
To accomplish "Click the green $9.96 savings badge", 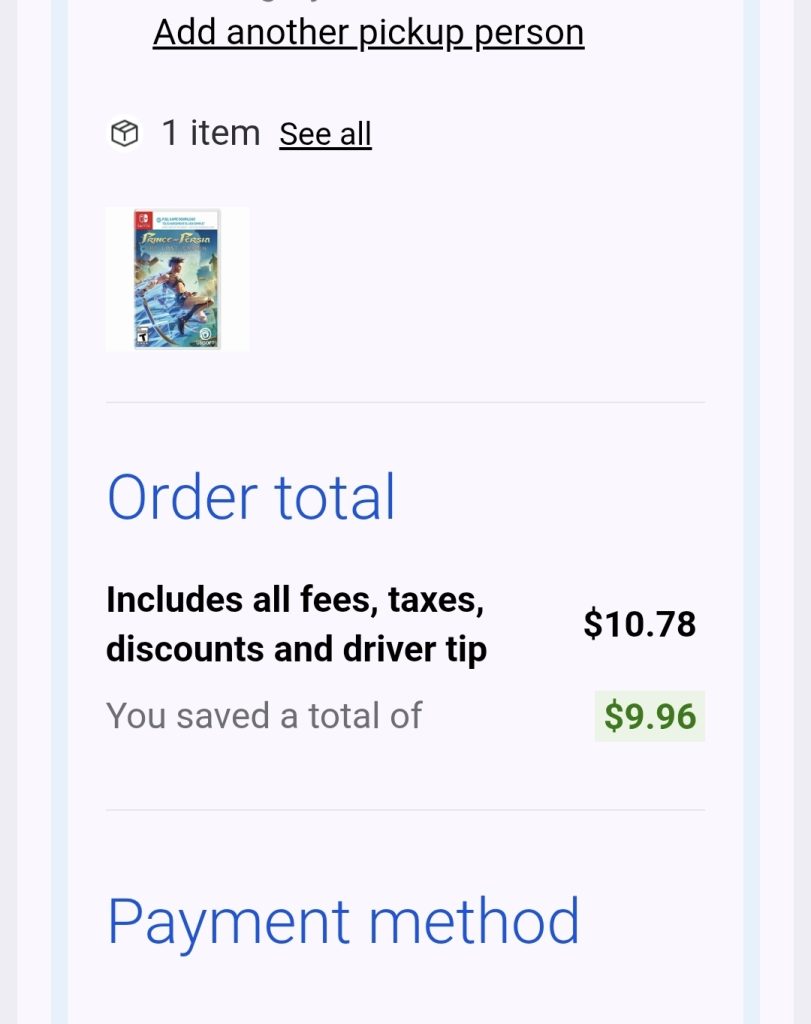I will (x=649, y=716).
